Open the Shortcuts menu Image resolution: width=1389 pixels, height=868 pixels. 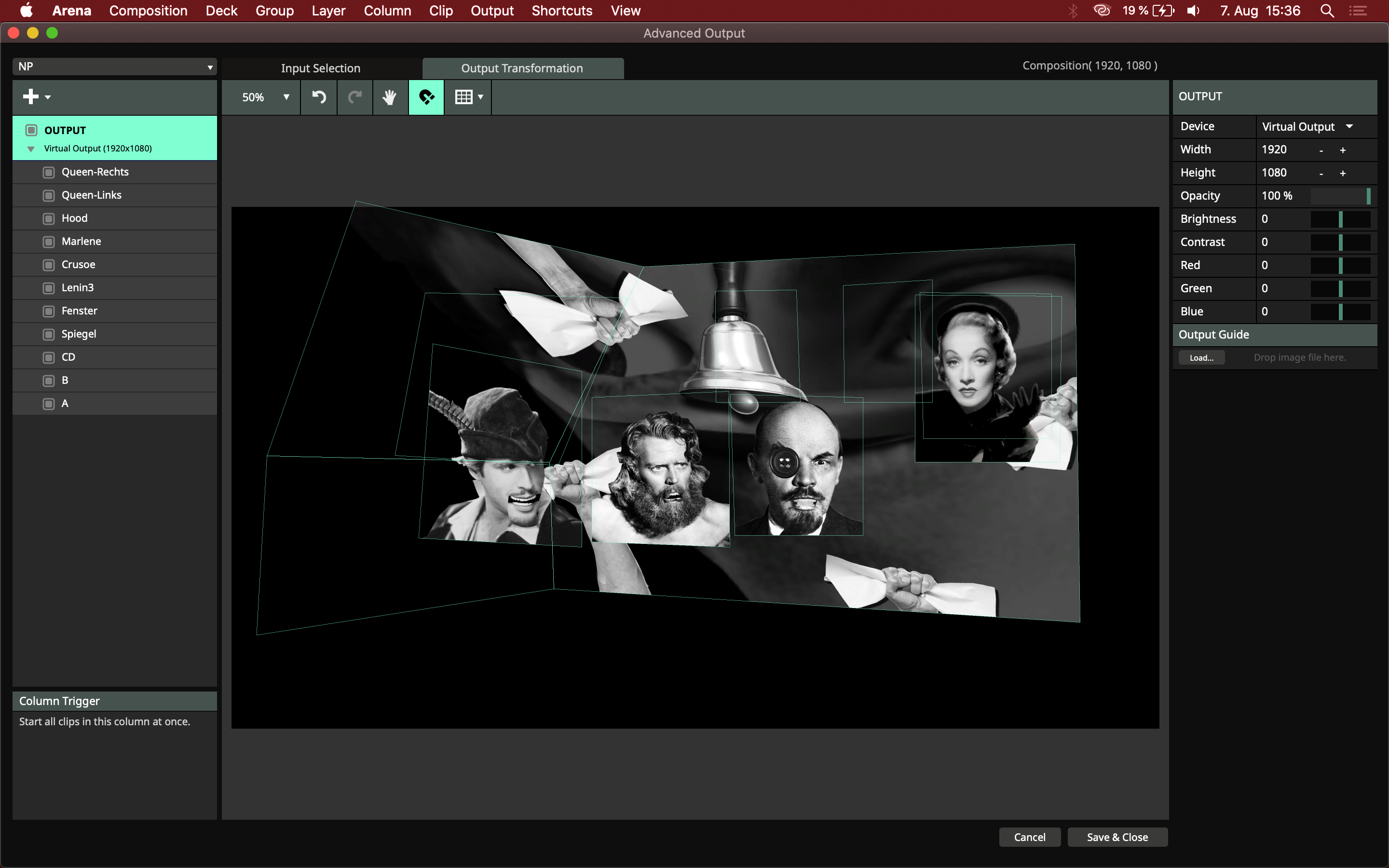click(562, 10)
